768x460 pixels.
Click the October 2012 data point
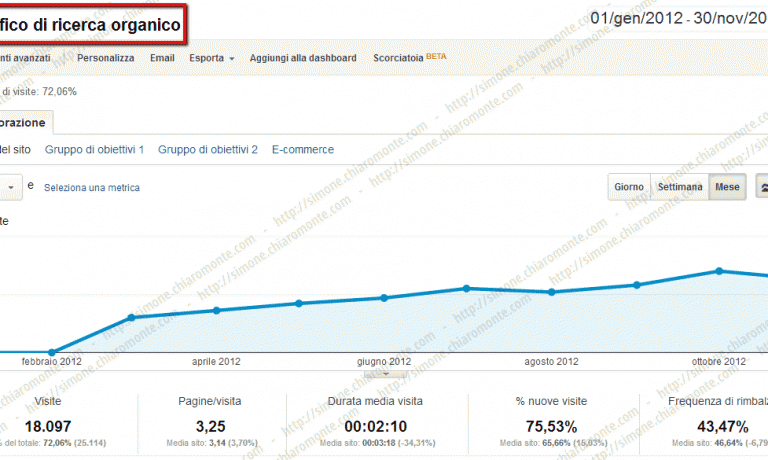[719, 271]
